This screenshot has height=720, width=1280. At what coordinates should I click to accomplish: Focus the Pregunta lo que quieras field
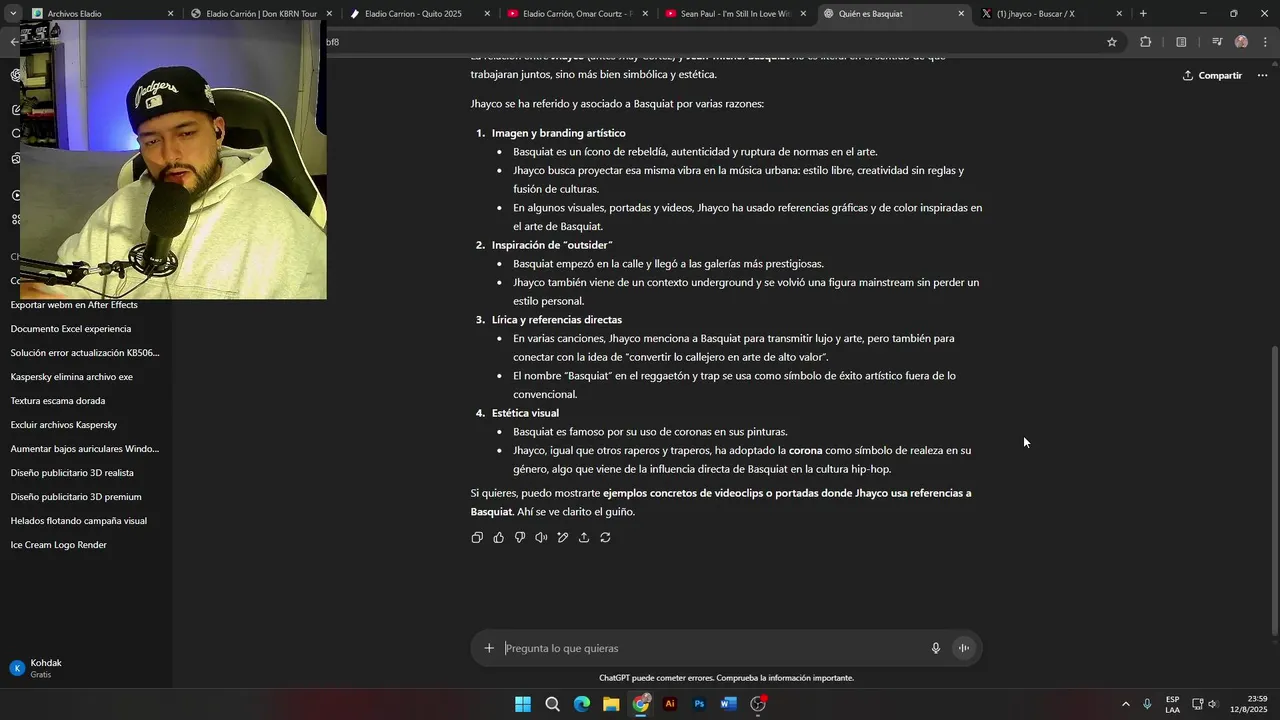(712, 648)
